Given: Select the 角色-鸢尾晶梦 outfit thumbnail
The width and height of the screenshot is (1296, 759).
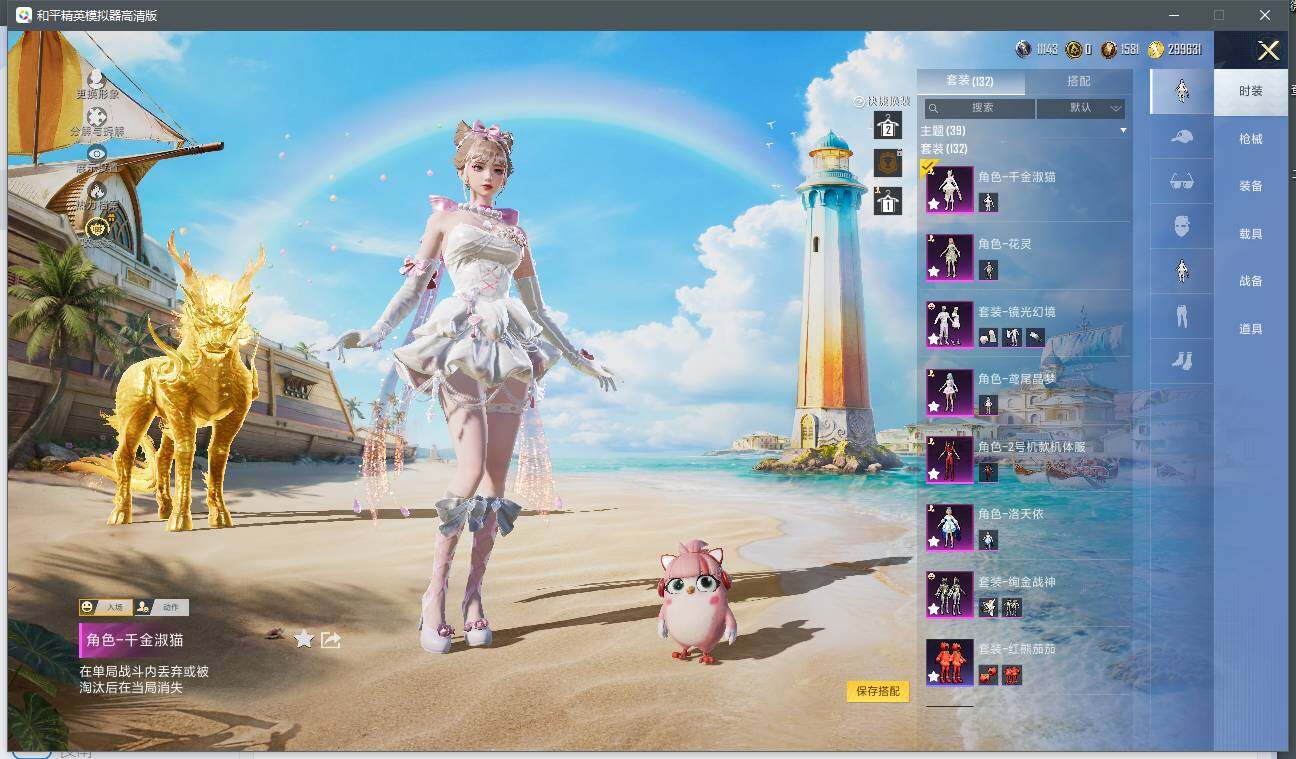Looking at the screenshot, I should click(x=949, y=393).
